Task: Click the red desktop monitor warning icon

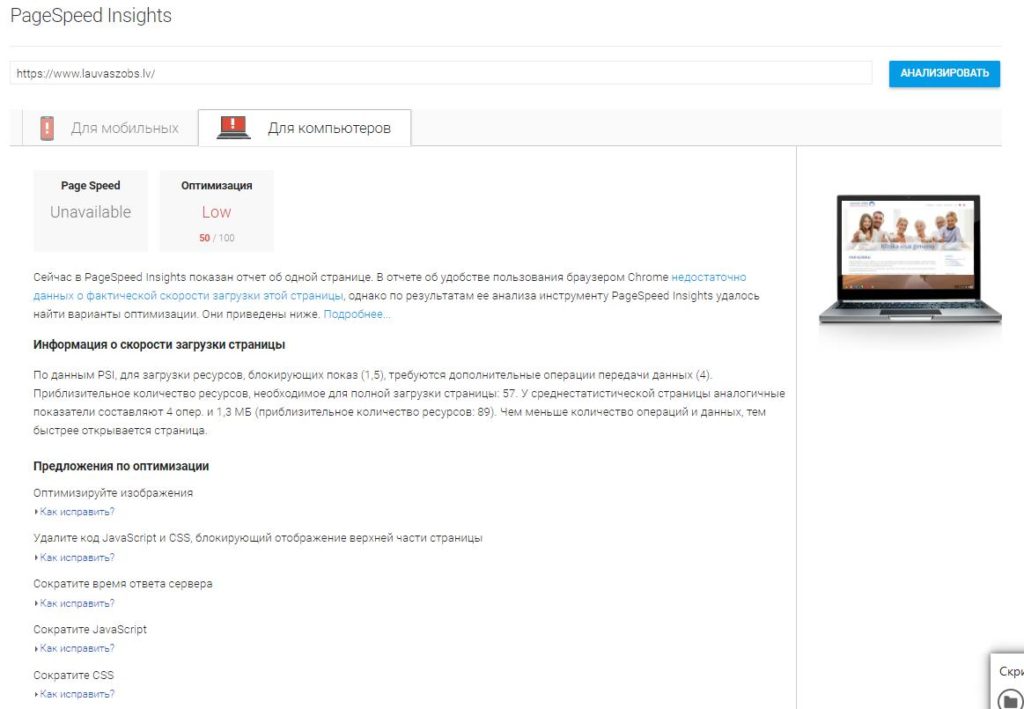Action: [233, 128]
